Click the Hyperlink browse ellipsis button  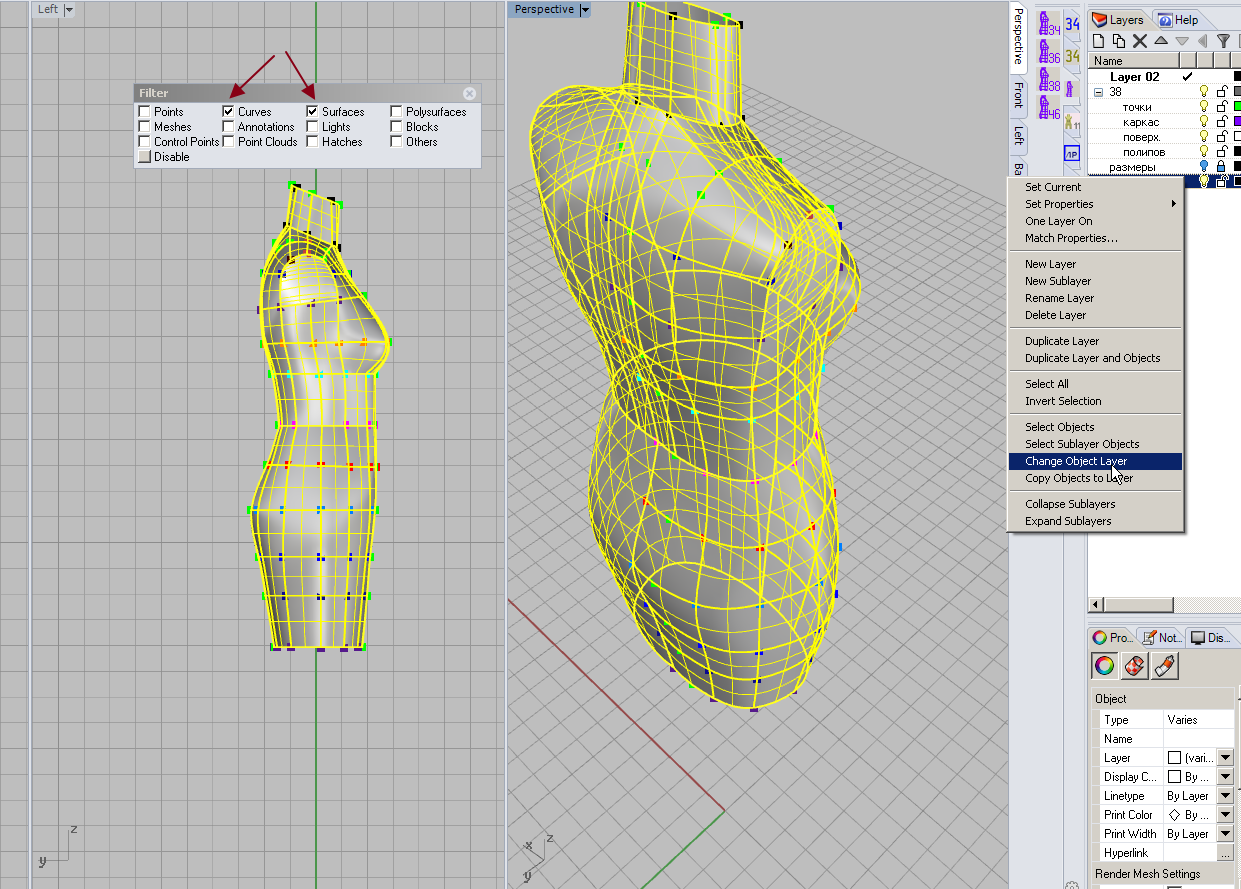pyautogui.click(x=1225, y=853)
